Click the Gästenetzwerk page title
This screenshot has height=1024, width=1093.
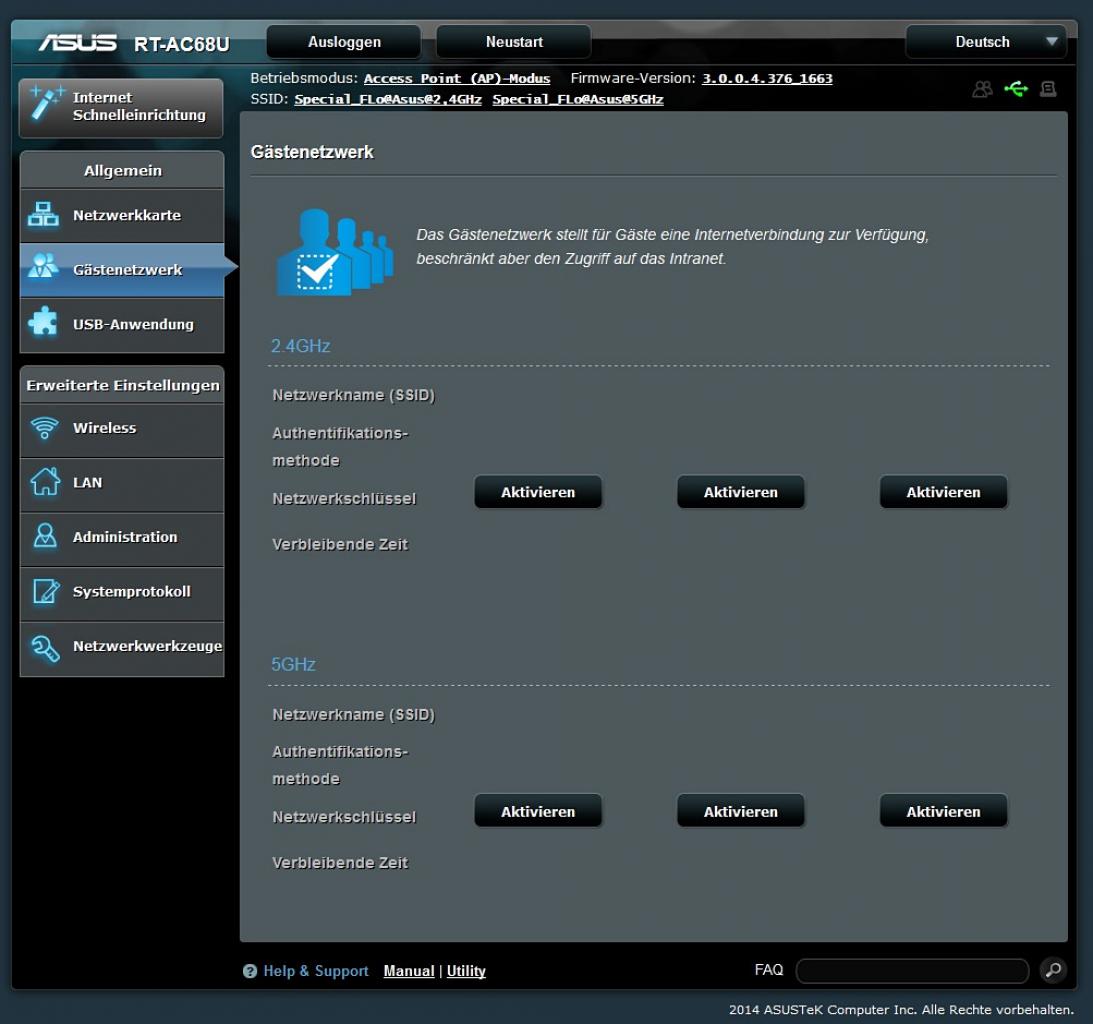point(312,152)
